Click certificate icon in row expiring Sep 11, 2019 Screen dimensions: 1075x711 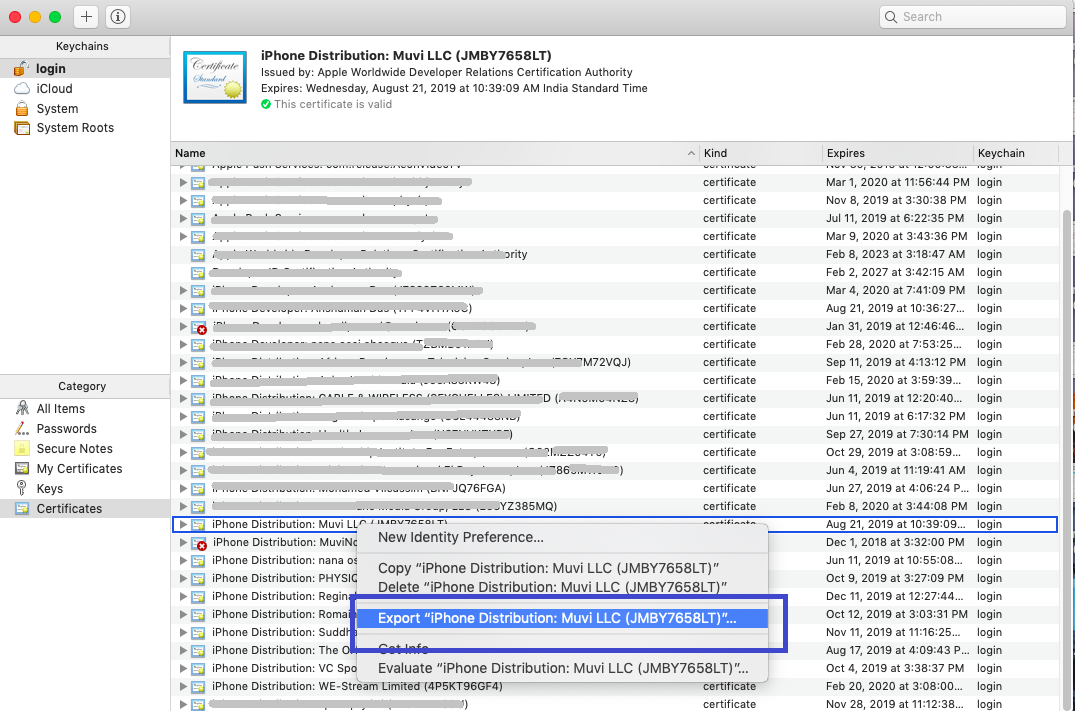tap(198, 363)
